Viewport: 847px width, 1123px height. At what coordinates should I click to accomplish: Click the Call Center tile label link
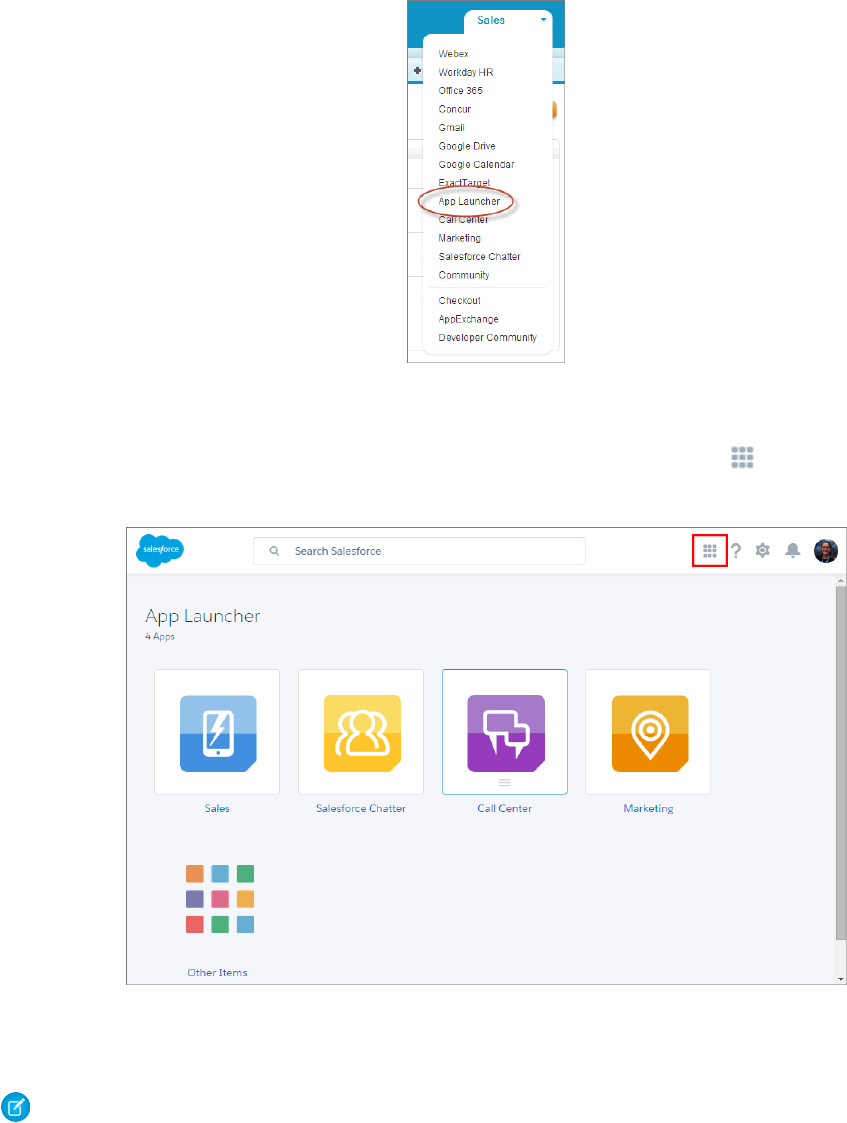[505, 808]
